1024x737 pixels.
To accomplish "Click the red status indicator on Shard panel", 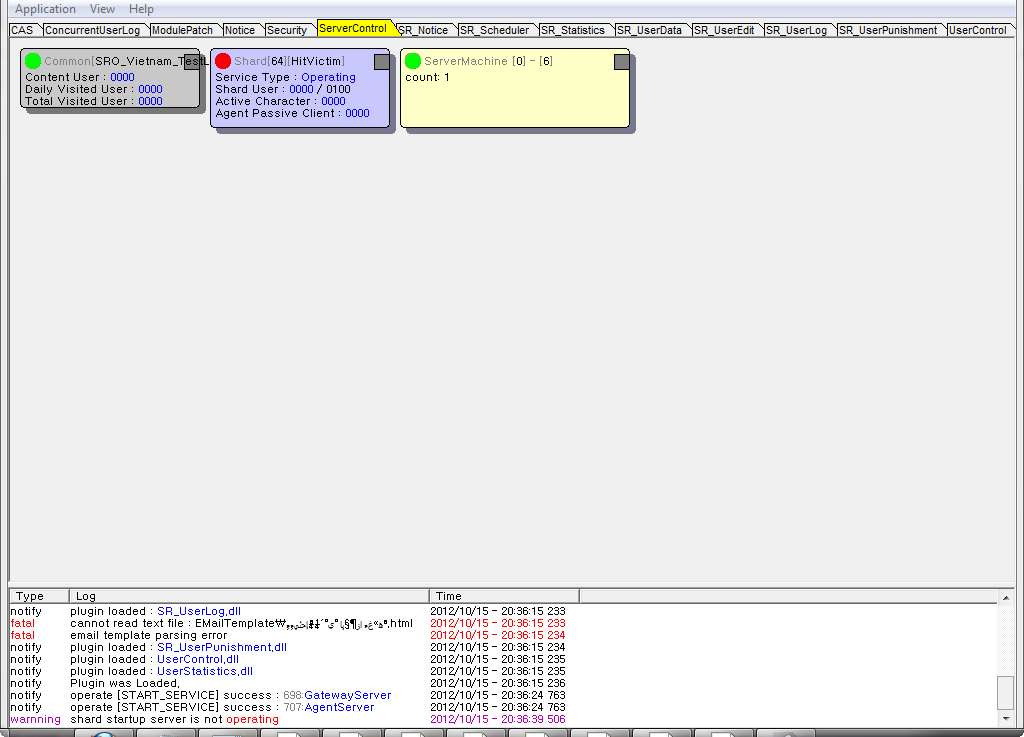I will pyautogui.click(x=223, y=61).
